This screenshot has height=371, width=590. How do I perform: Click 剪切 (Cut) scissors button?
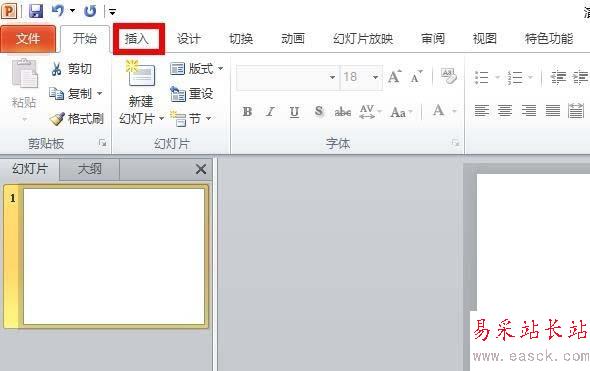(71, 68)
